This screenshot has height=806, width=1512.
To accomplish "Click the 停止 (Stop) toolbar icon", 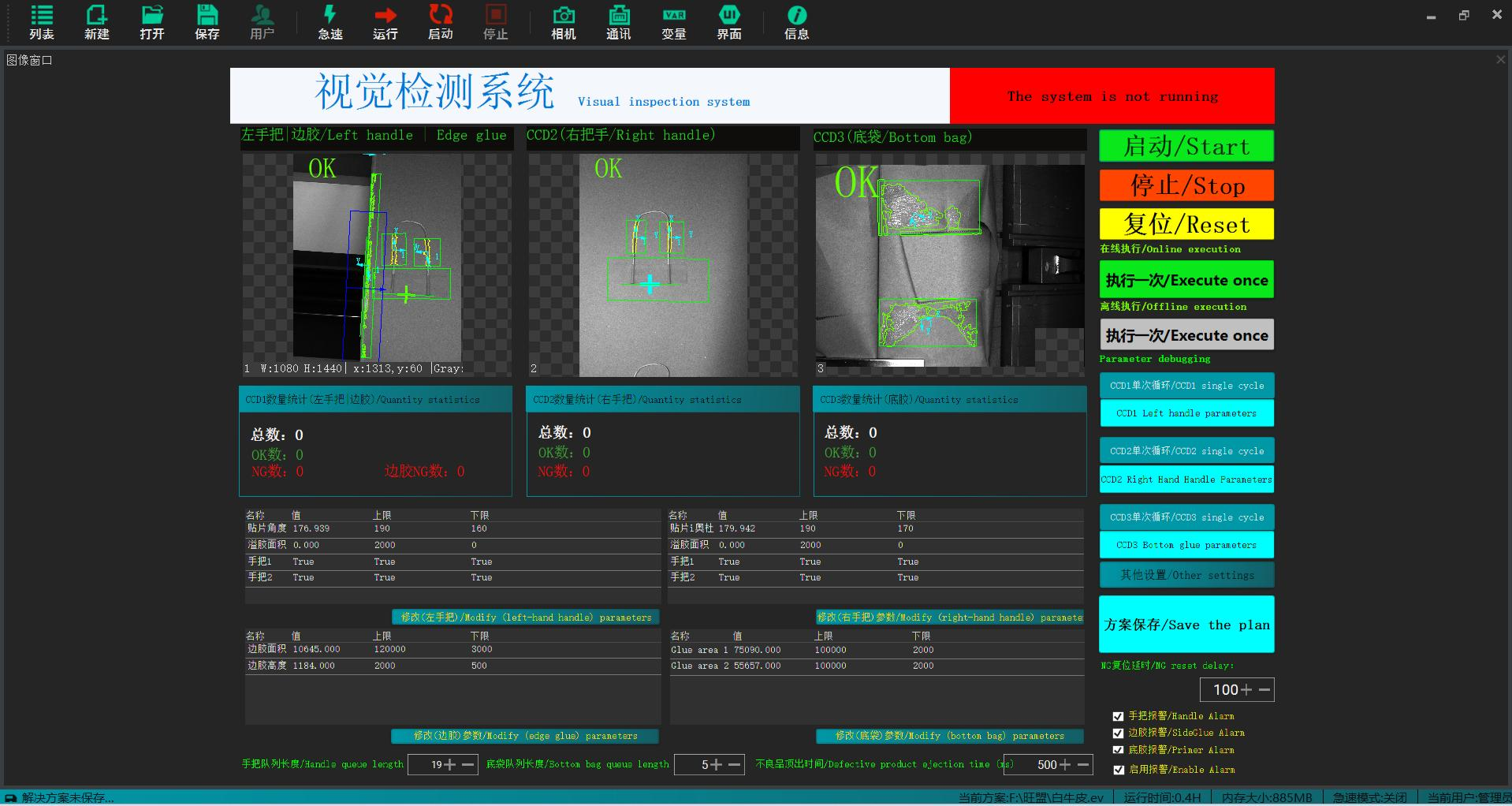I will pos(496,22).
